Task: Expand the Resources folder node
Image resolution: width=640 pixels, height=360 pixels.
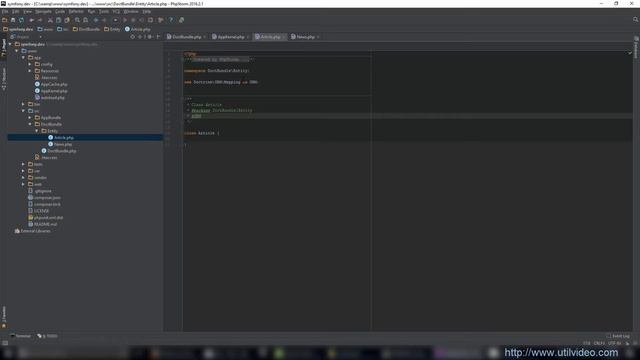Action: [x=30, y=71]
